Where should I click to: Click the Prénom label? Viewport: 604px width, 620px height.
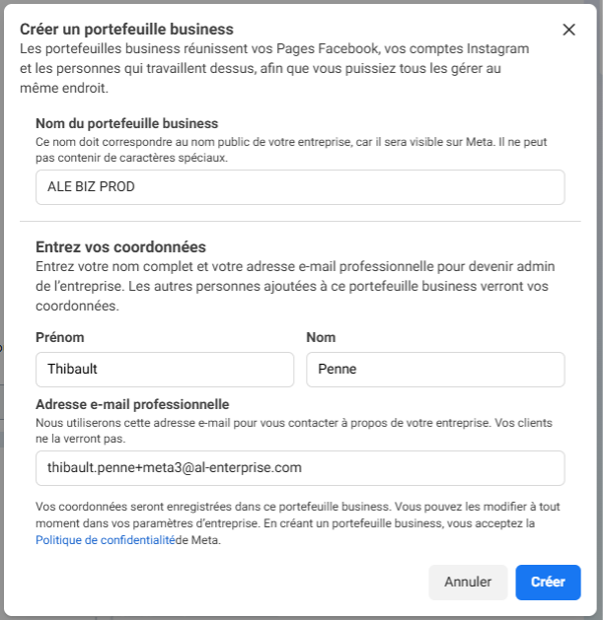coord(60,337)
